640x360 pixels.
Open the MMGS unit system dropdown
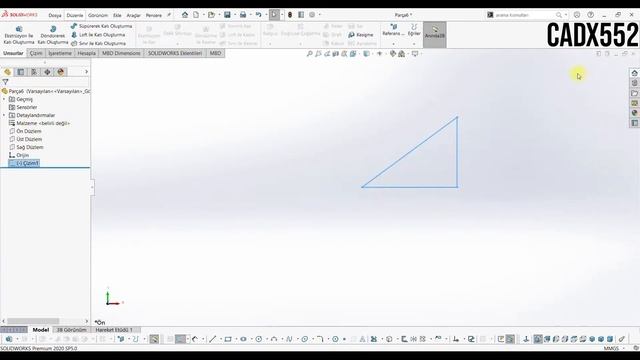coord(614,348)
